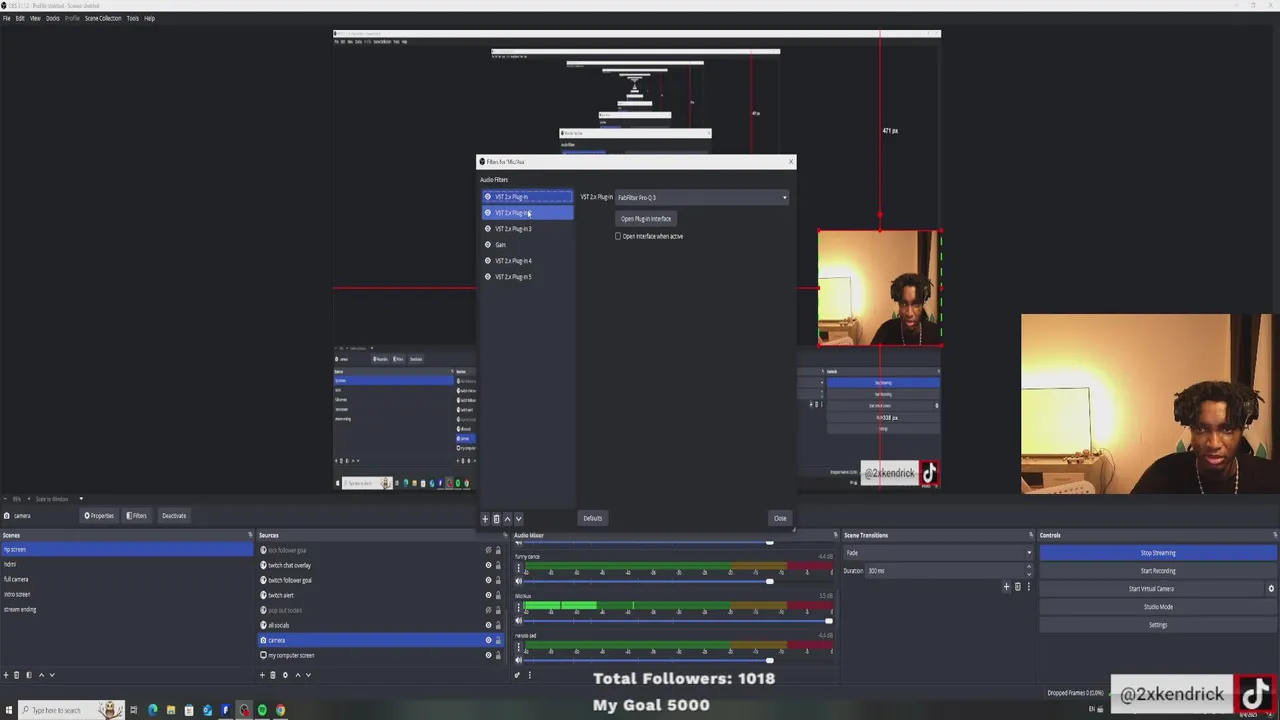Open Microsoft Edge from the taskbar
The height and width of the screenshot is (720, 1280).
point(153,710)
